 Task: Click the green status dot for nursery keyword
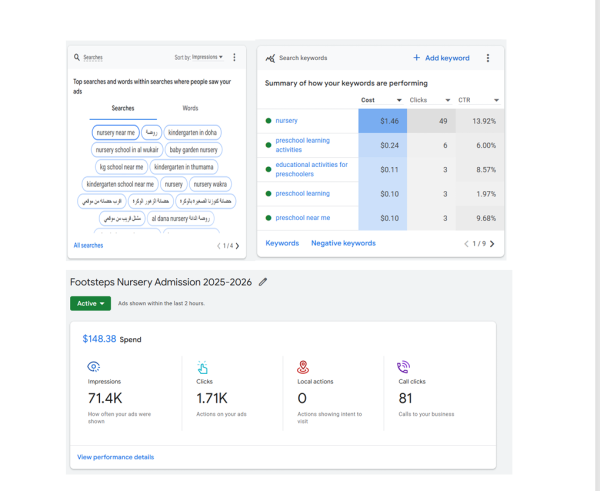[268, 121]
